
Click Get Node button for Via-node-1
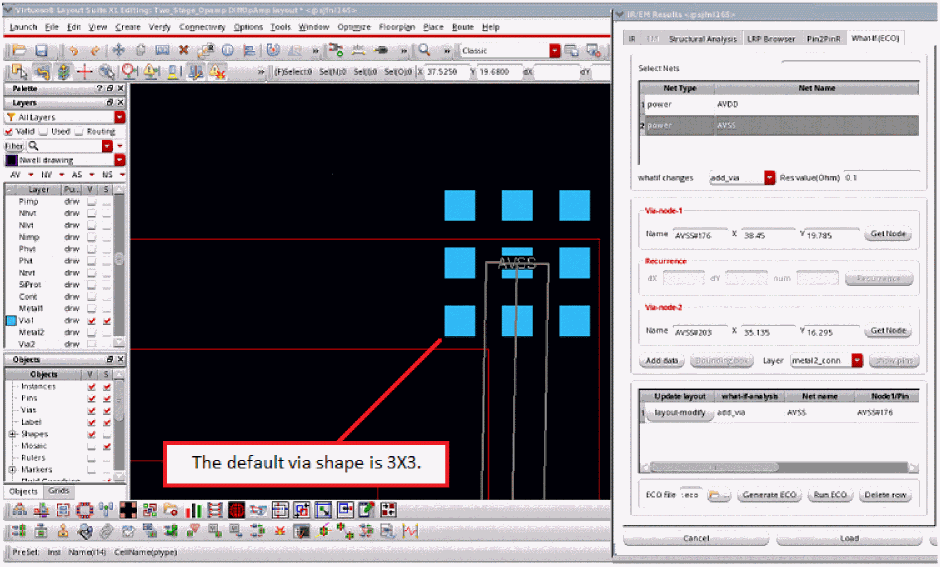pos(889,233)
